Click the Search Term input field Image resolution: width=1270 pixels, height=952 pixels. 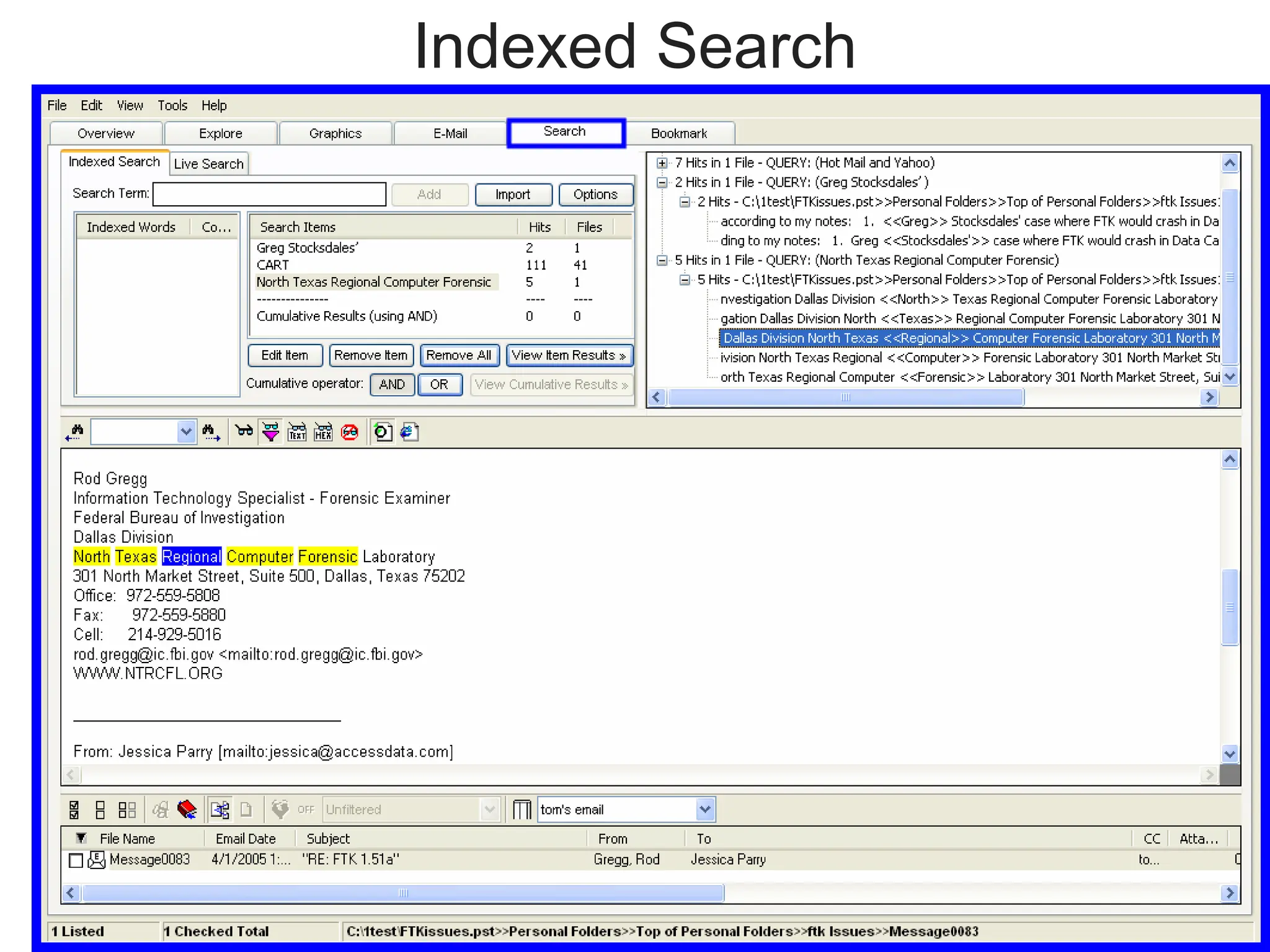(270, 194)
